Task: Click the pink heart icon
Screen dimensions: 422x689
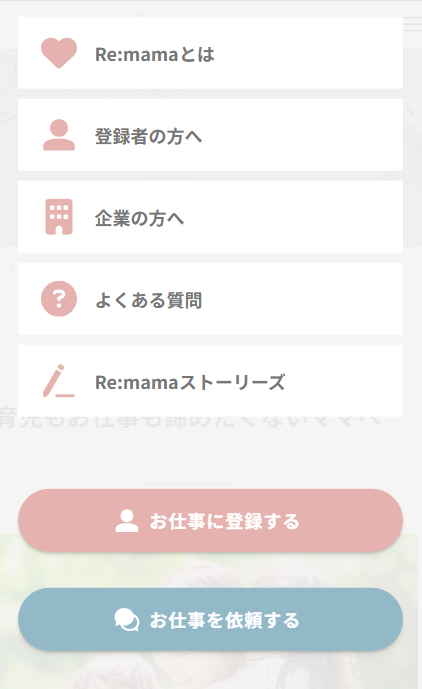Action: tap(59, 53)
